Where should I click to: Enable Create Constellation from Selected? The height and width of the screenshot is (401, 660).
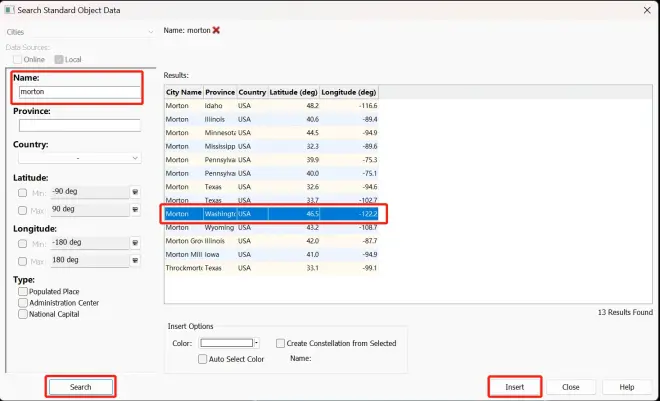280,343
